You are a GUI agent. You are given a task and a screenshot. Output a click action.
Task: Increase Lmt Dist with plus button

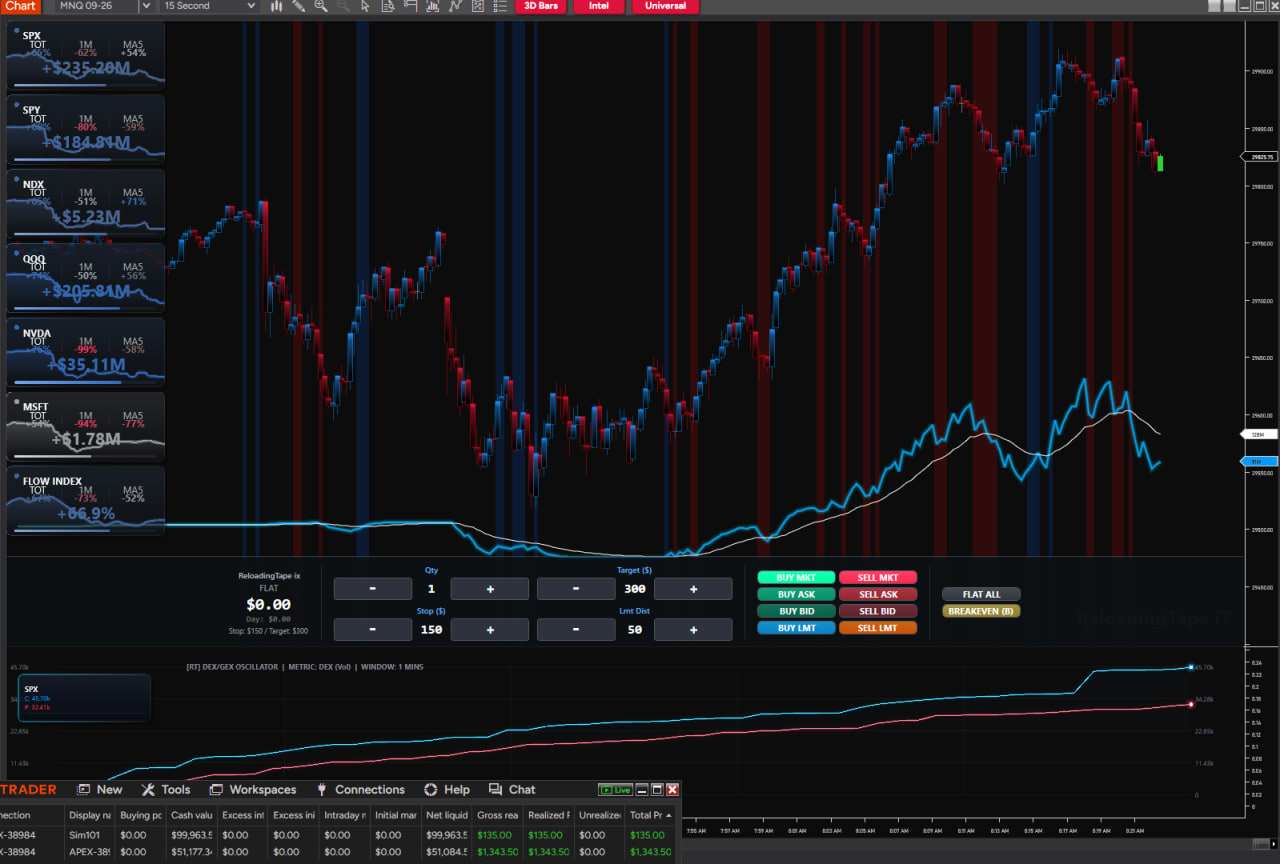click(x=693, y=630)
